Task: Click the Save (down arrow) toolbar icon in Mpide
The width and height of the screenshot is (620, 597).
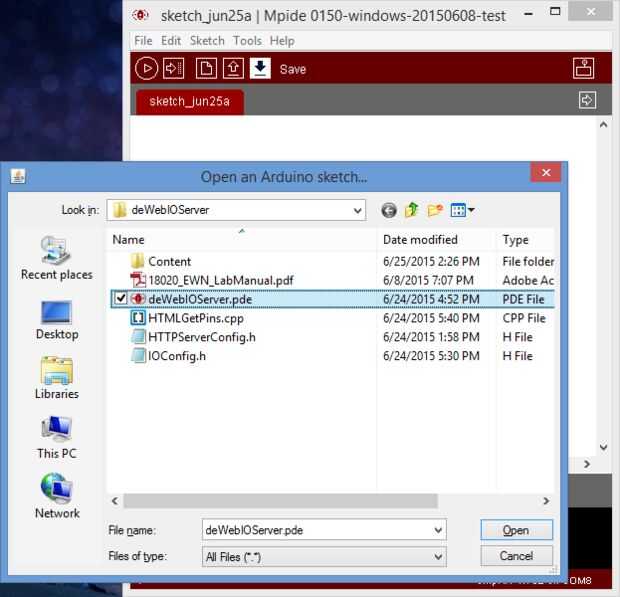Action: (x=260, y=68)
